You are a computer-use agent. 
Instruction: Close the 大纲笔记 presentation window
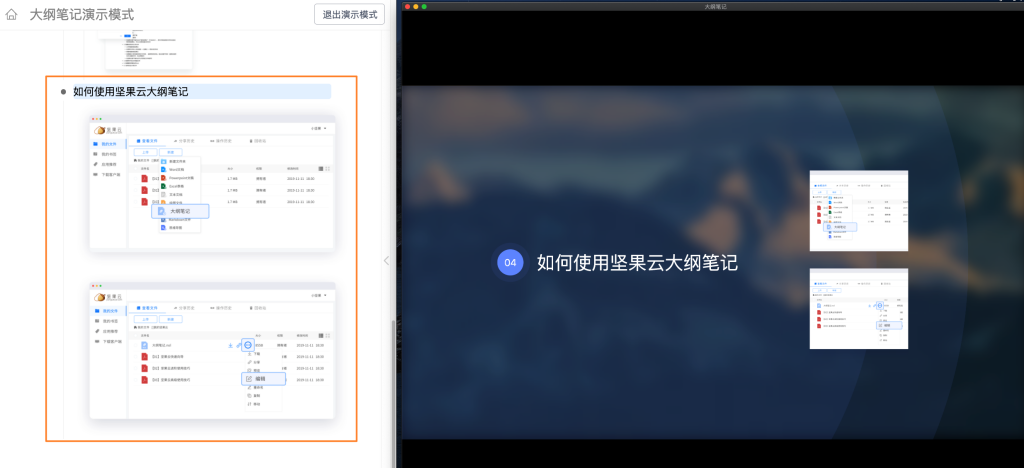click(408, 7)
